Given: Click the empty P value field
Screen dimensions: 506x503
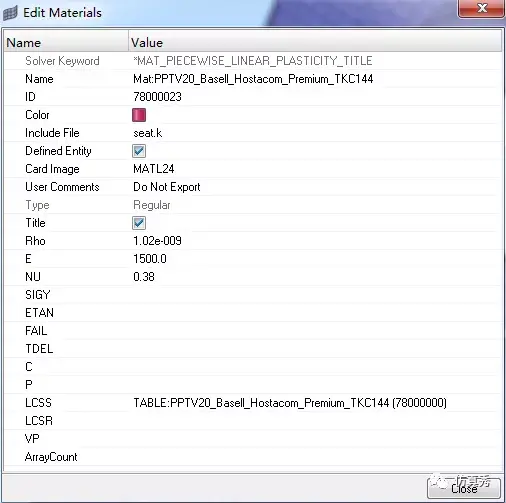Looking at the screenshot, I should point(315,385).
